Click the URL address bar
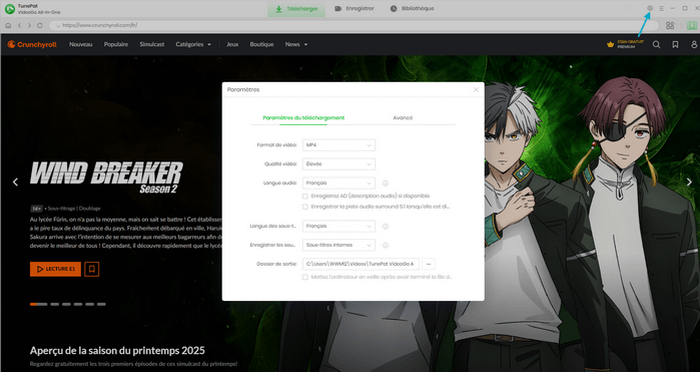Screen dimensions: 700x372 [354, 25]
